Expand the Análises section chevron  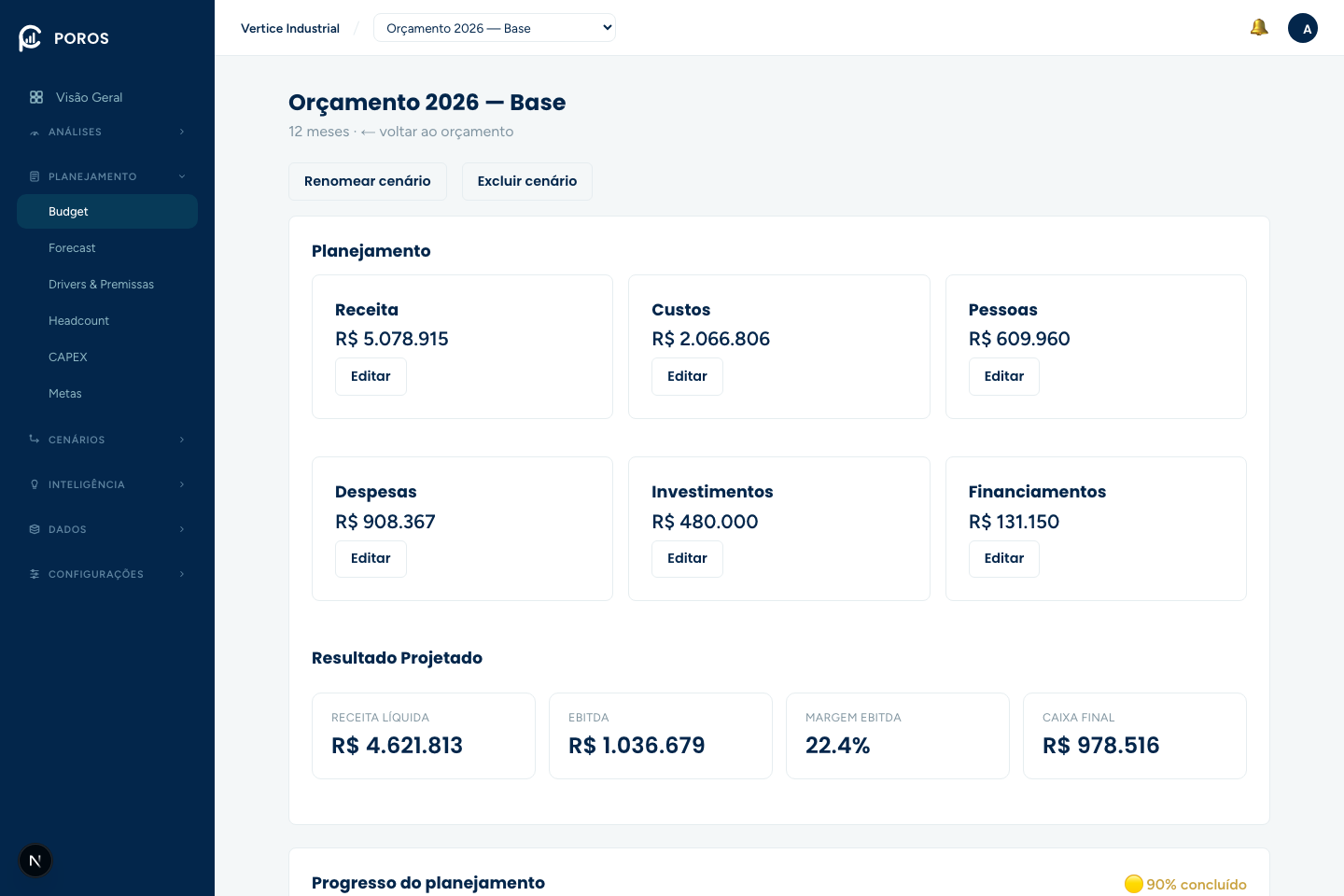click(182, 132)
